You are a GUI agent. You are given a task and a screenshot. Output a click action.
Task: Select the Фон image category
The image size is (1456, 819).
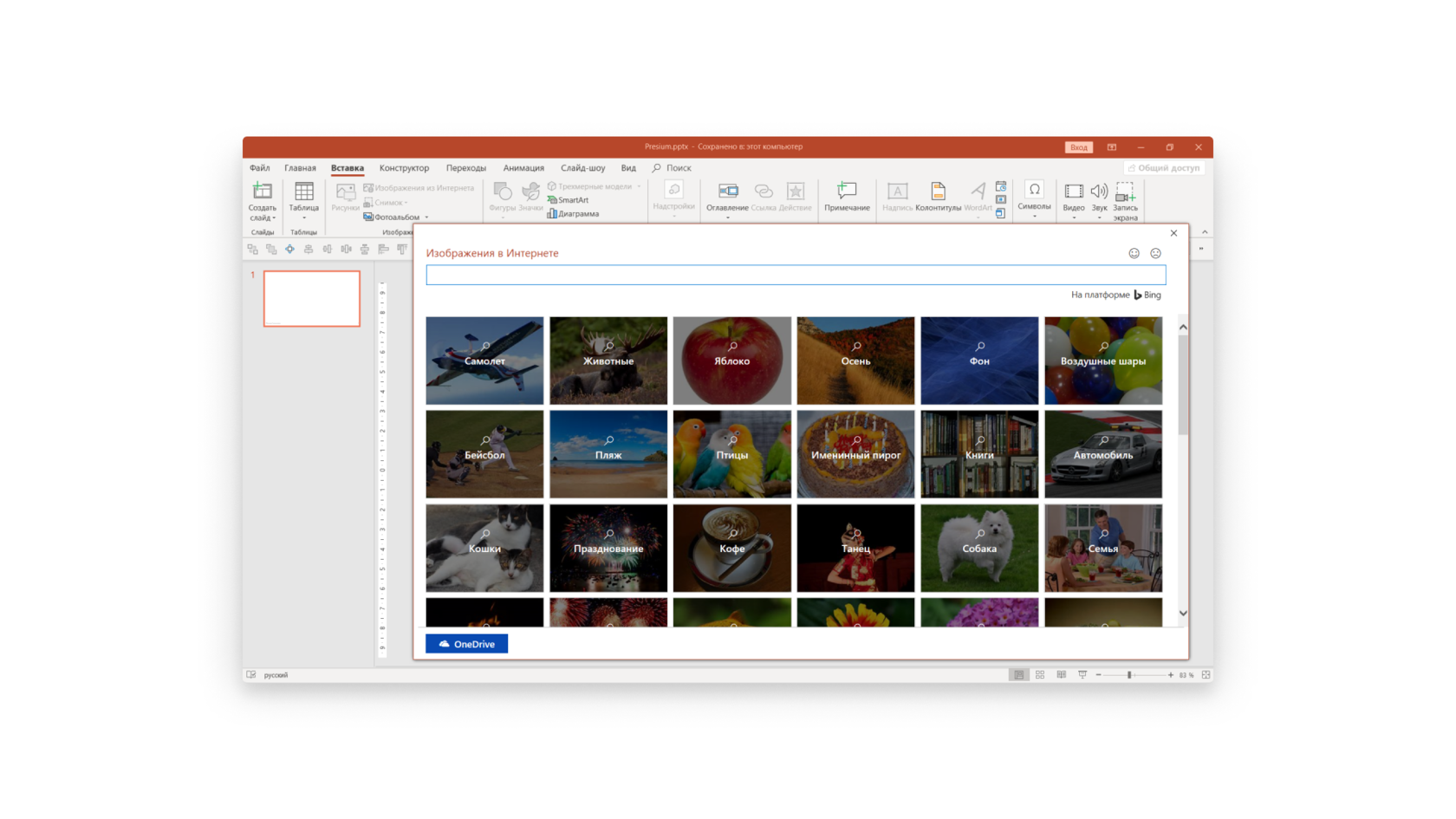point(979,361)
